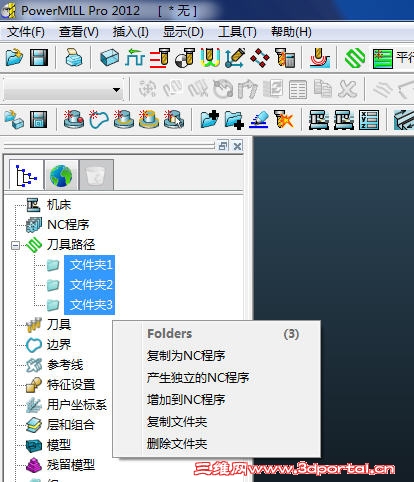The width and height of the screenshot is (414, 482).
Task: Open the 插入(I) menu
Action: coord(130,32)
